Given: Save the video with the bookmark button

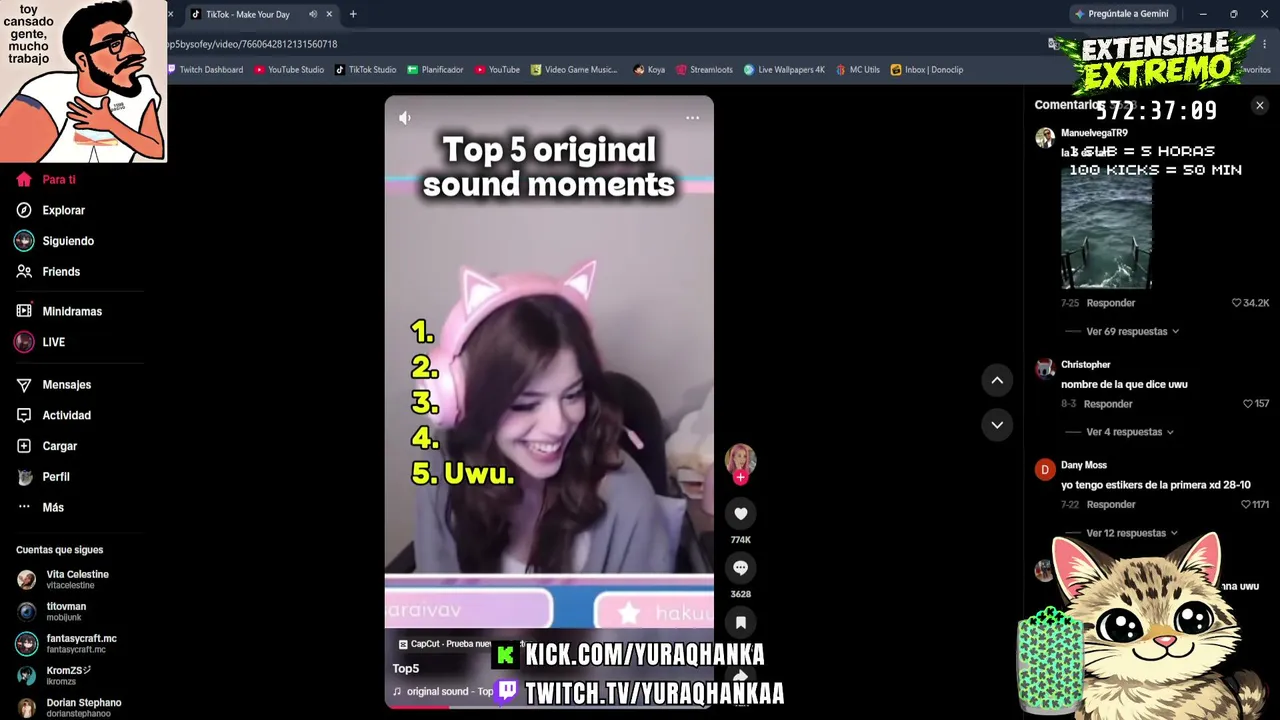Looking at the screenshot, I should coord(740,622).
